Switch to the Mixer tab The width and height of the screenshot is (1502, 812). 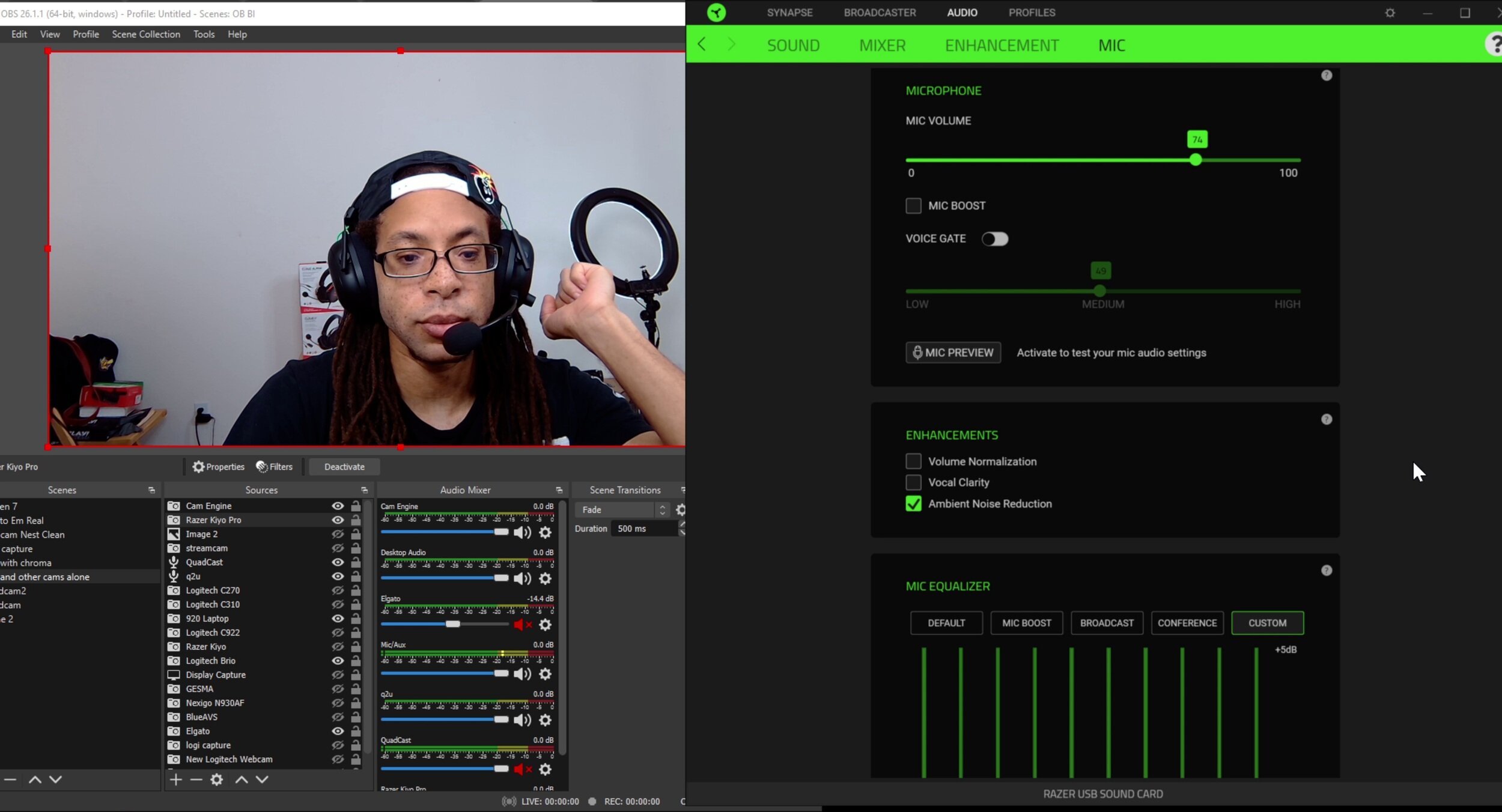(882, 45)
